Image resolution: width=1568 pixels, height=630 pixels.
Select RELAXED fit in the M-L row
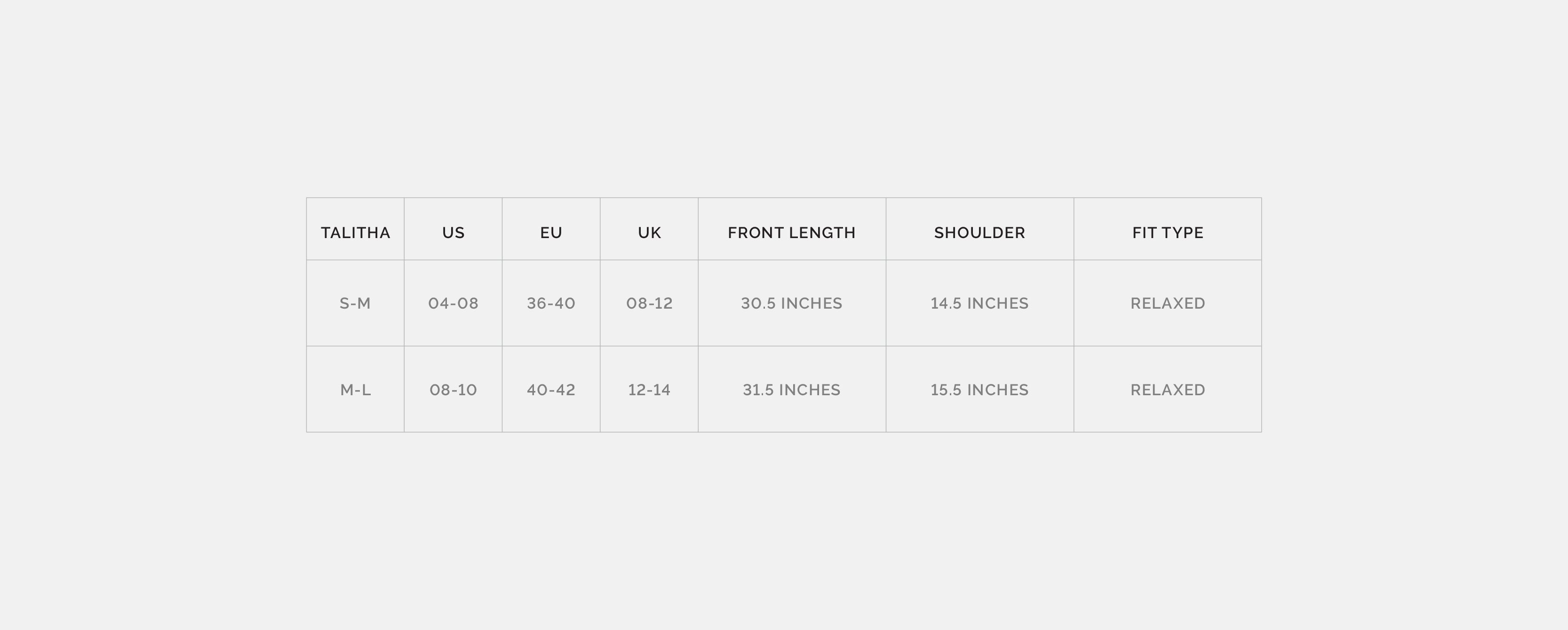click(x=1168, y=390)
